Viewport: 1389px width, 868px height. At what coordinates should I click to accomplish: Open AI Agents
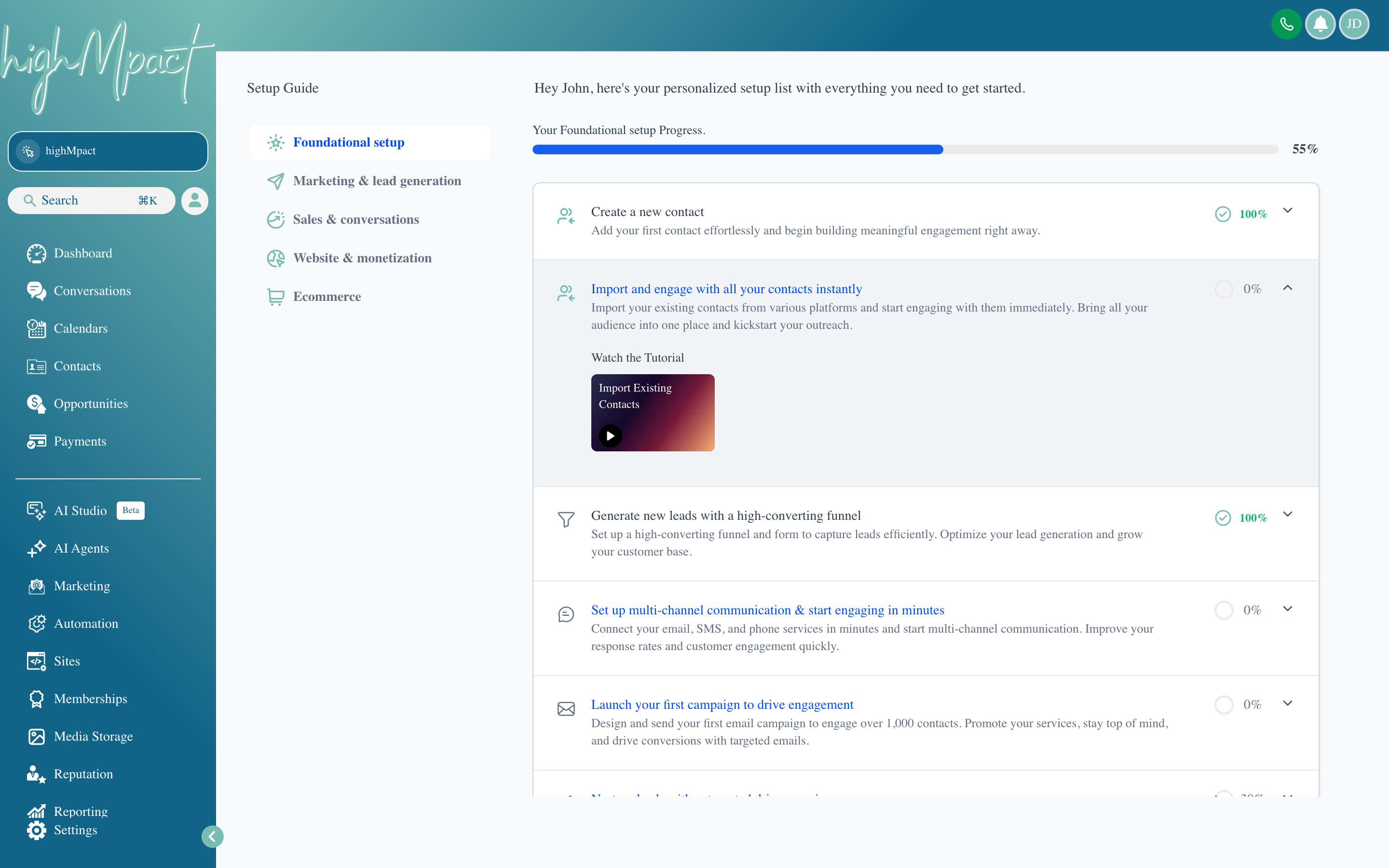pyautogui.click(x=68, y=548)
